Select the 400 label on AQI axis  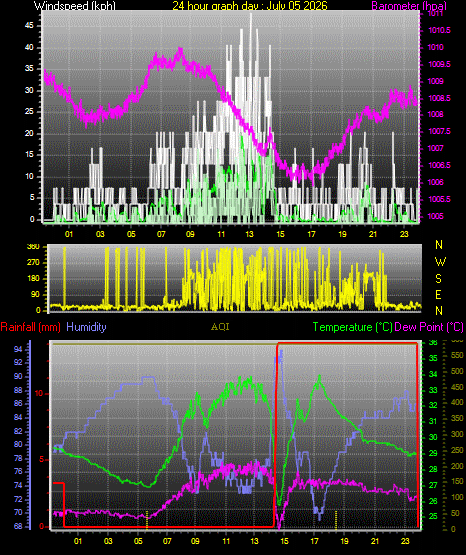tap(458, 402)
